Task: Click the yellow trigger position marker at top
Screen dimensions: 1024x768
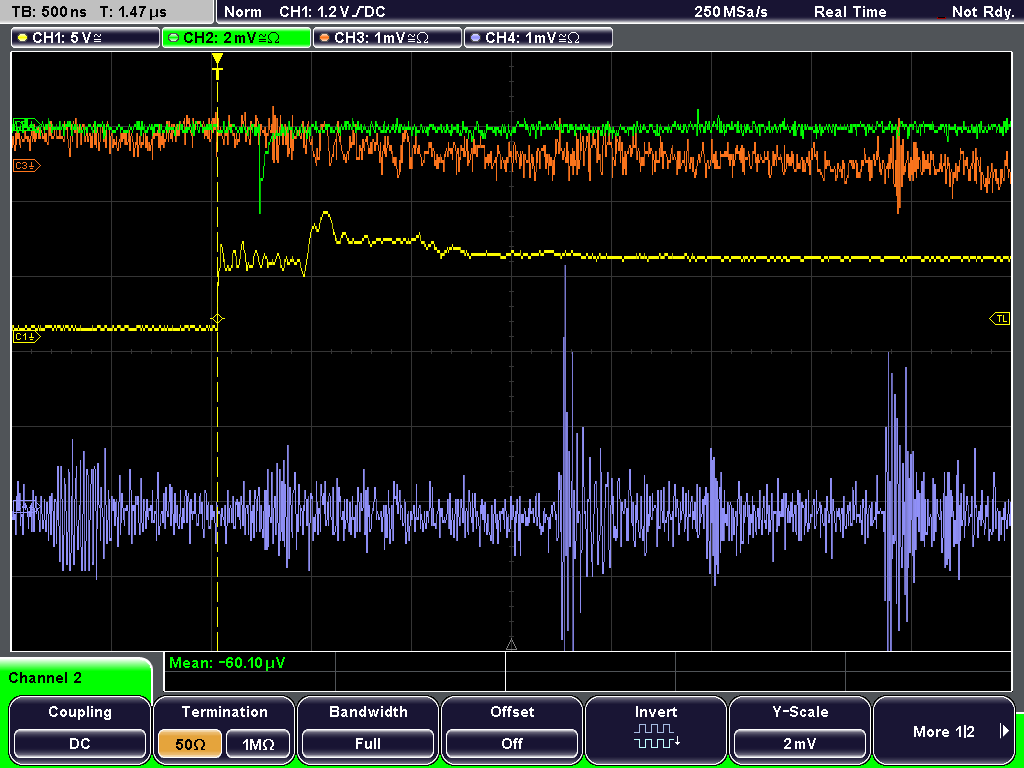Action: click(x=217, y=66)
